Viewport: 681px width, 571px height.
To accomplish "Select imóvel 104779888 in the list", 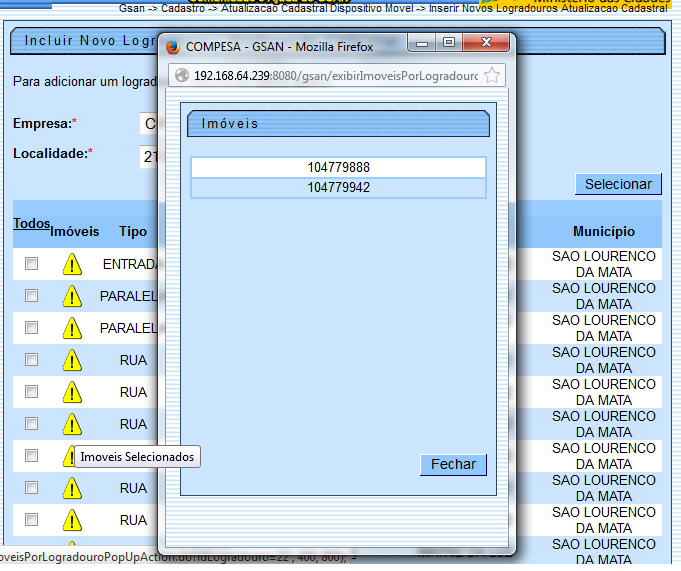I will tap(338, 168).
